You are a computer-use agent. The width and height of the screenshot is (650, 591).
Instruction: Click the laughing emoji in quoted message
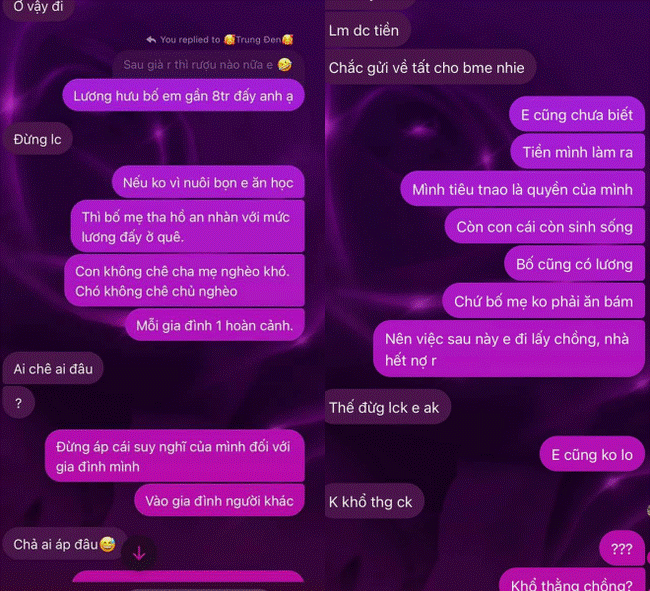284,65
